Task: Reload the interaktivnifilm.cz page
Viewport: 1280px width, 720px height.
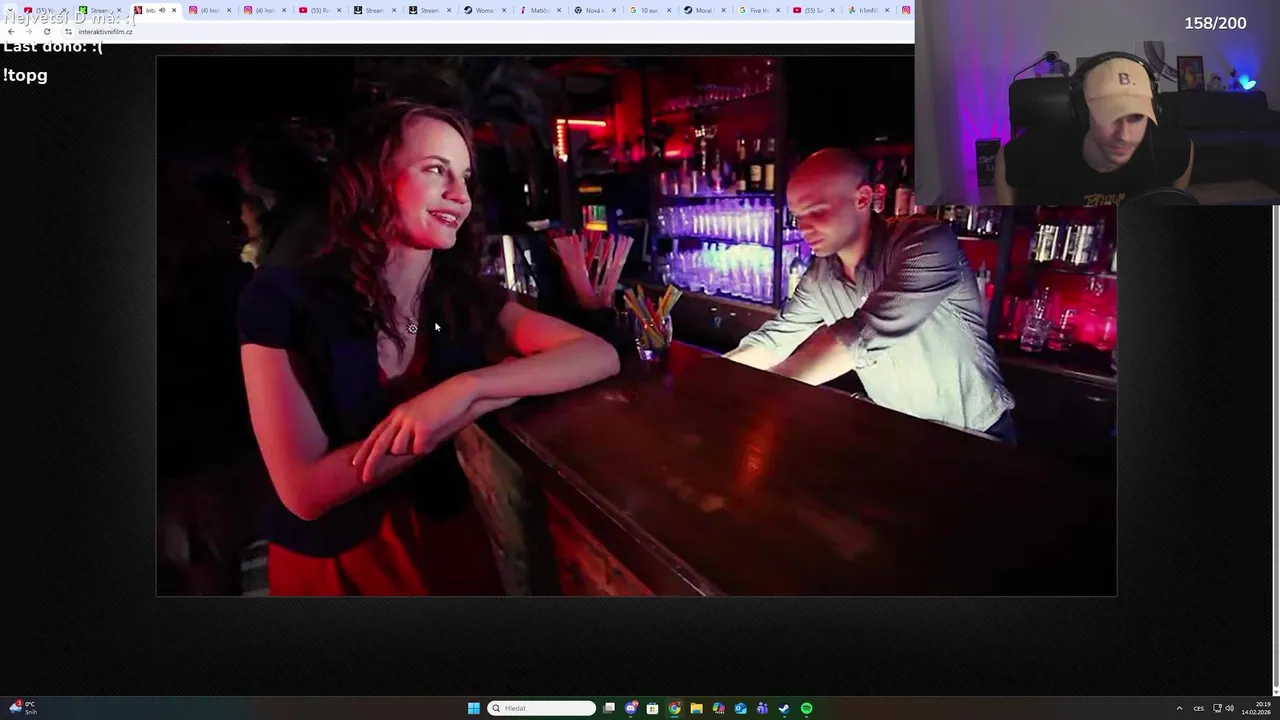Action: (46, 31)
